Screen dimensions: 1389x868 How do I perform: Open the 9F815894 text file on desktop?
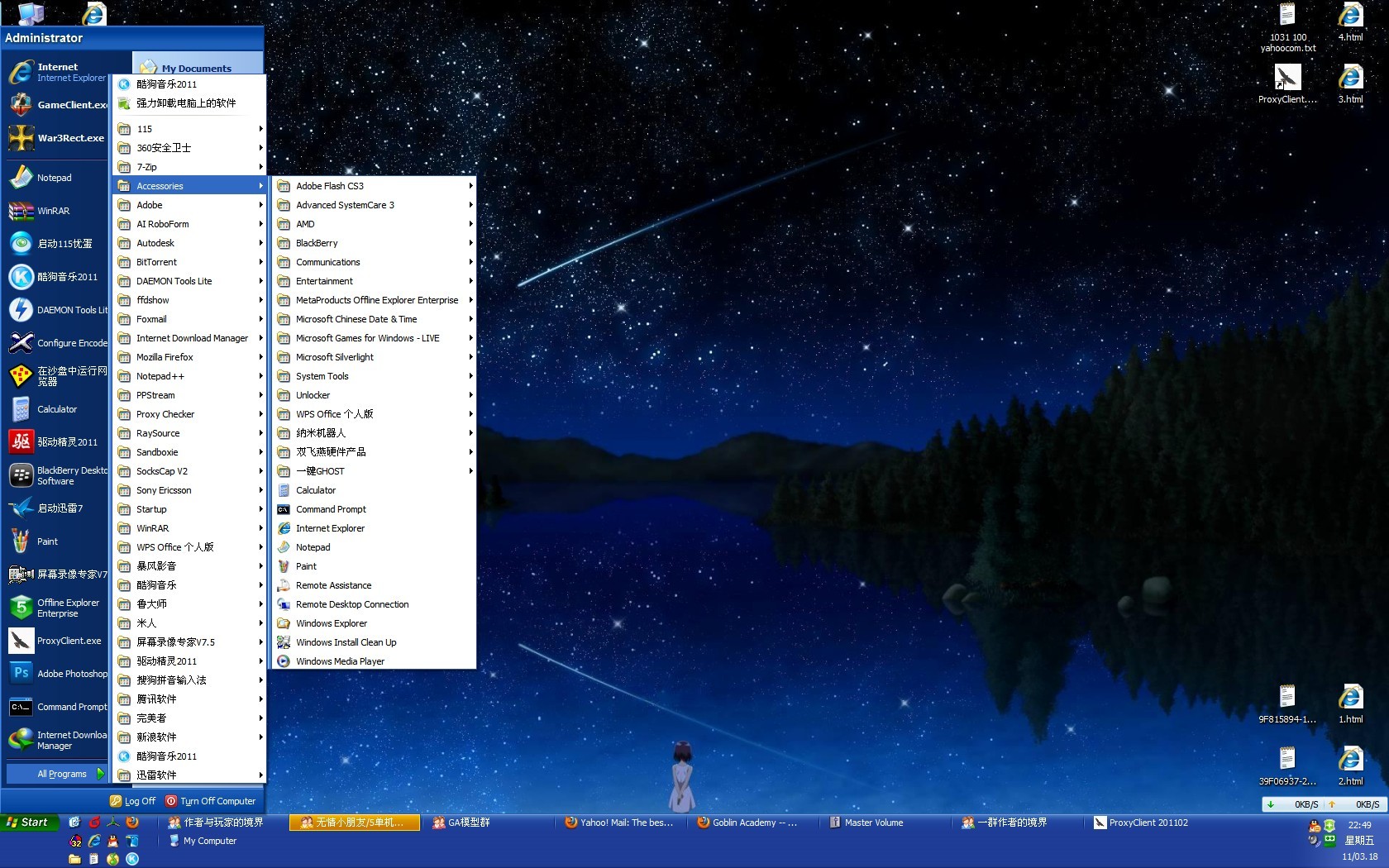click(x=1287, y=704)
